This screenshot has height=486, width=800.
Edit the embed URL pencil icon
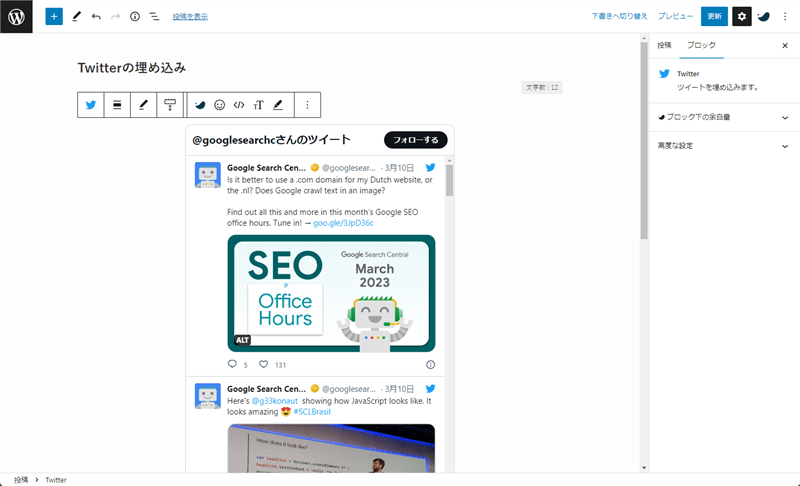click(x=143, y=105)
